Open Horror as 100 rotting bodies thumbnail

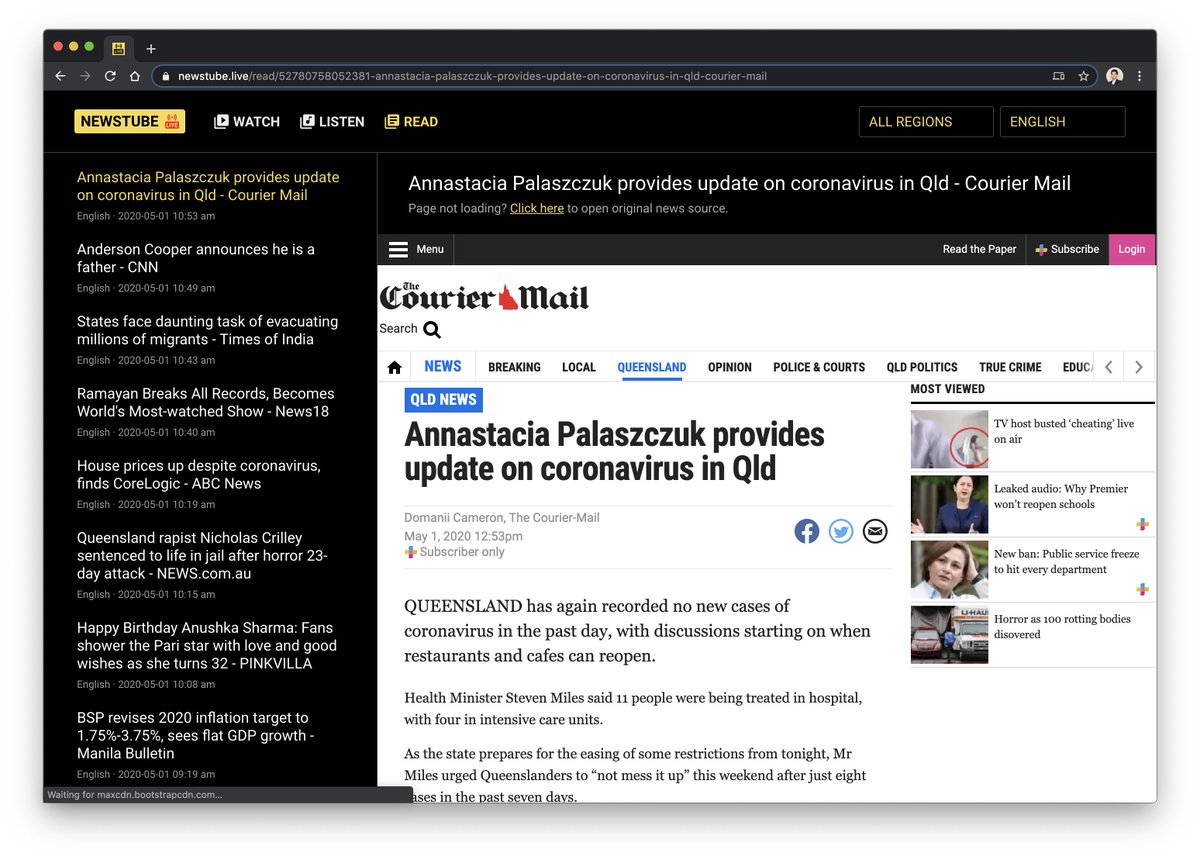tap(949, 634)
